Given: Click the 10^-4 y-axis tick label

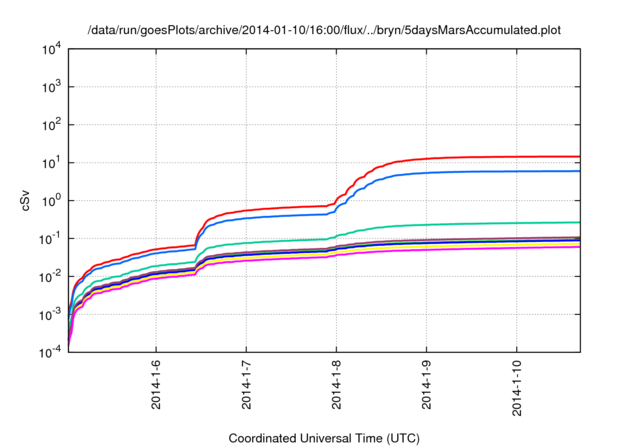Looking at the screenshot, I should click(51, 352).
